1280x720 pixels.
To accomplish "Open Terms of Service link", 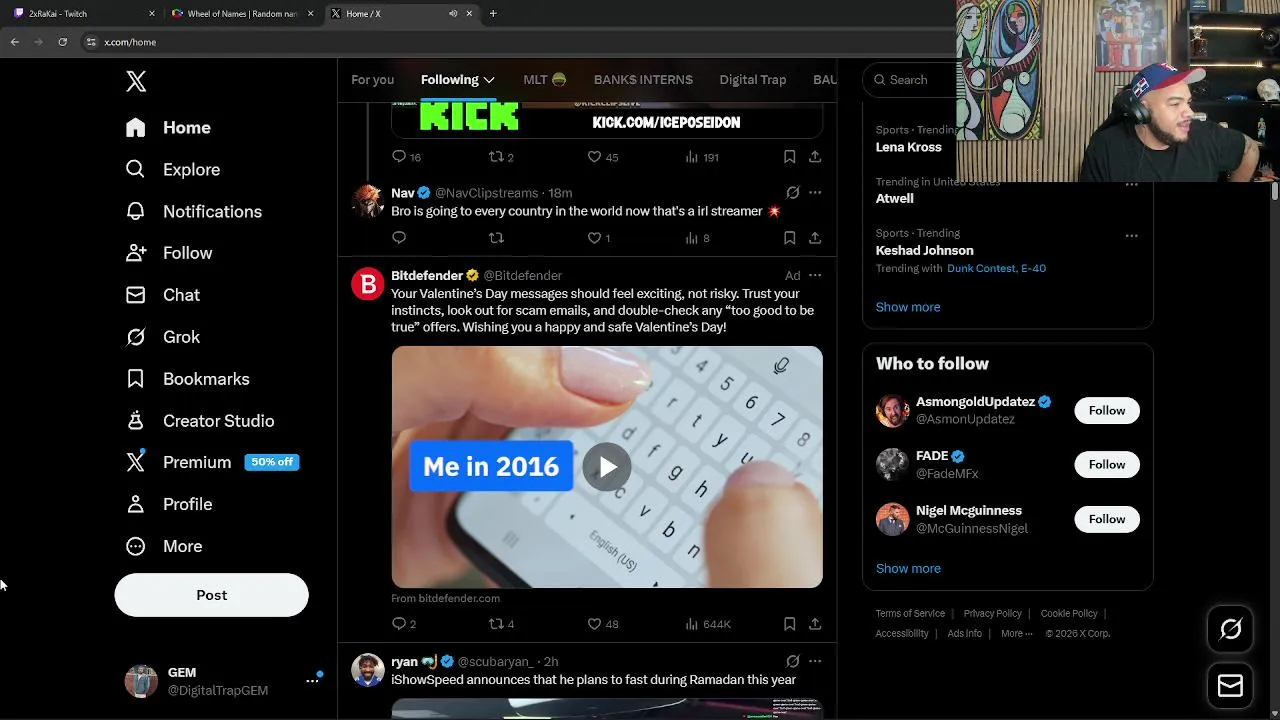I will (910, 614).
